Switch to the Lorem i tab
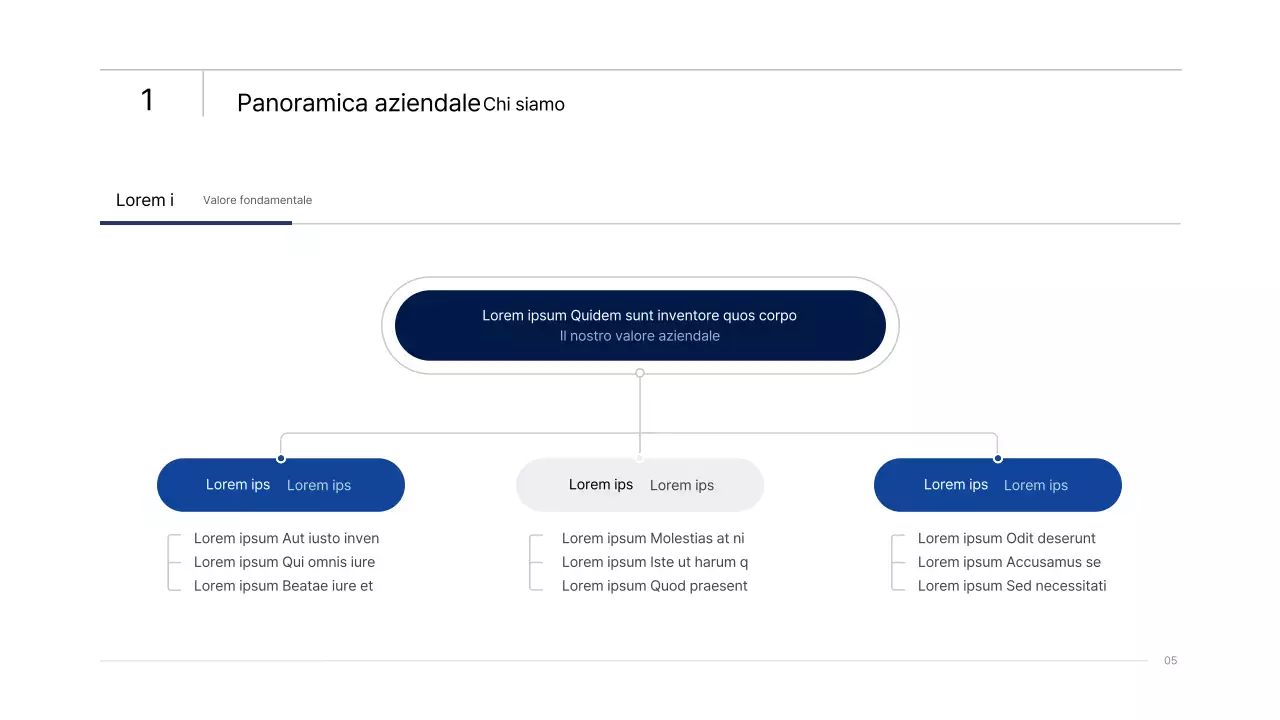The image size is (1280, 720). tap(145, 200)
